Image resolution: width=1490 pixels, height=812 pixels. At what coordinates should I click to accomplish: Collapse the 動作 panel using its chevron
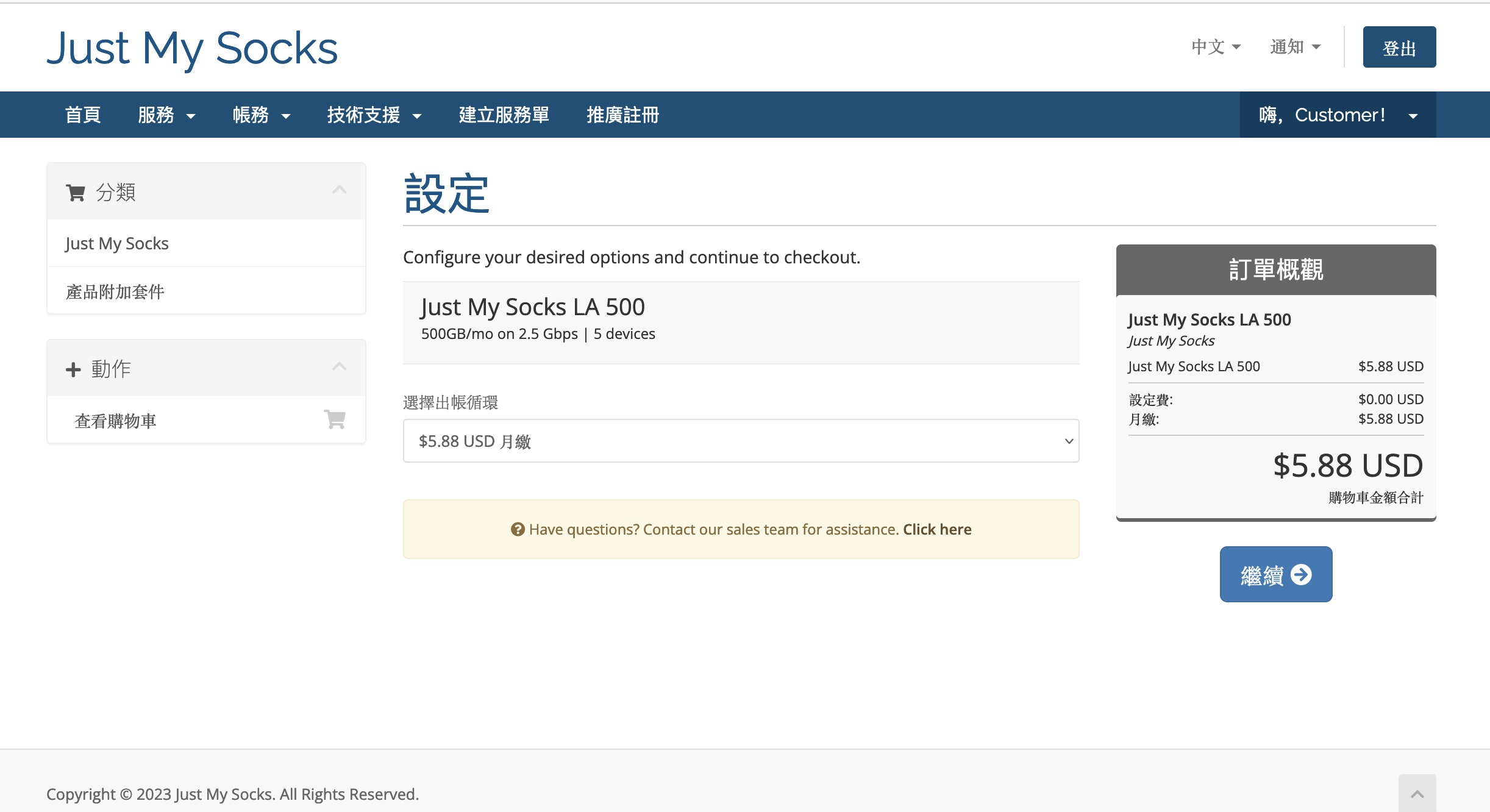[340, 366]
